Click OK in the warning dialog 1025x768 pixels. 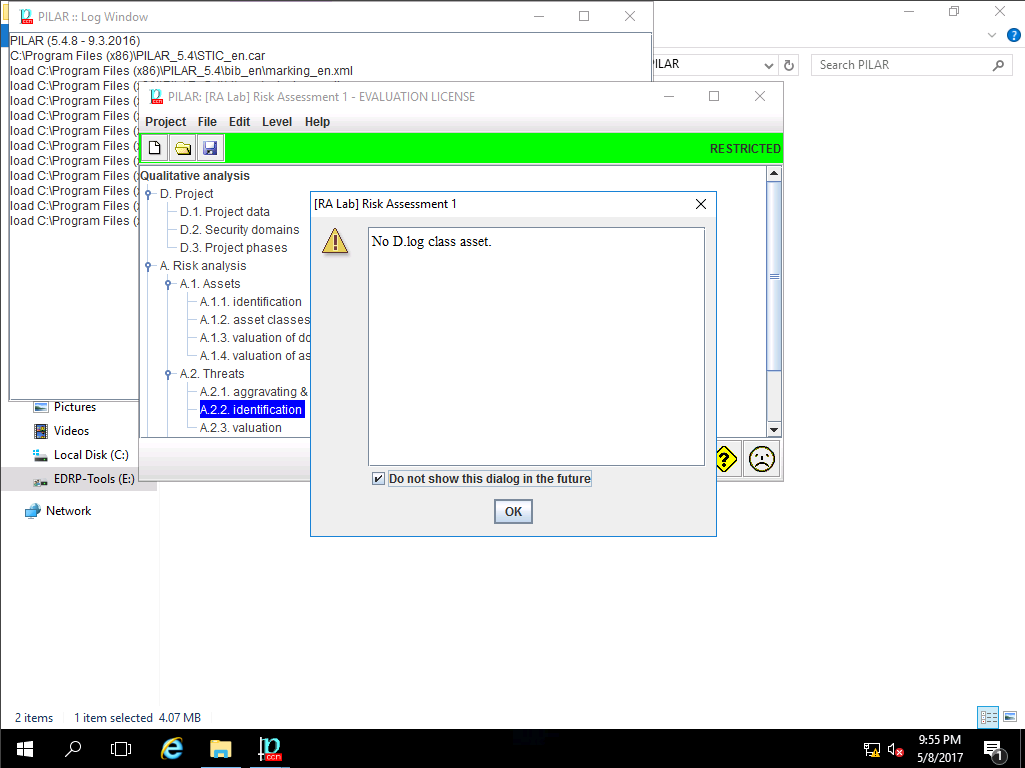pos(513,512)
